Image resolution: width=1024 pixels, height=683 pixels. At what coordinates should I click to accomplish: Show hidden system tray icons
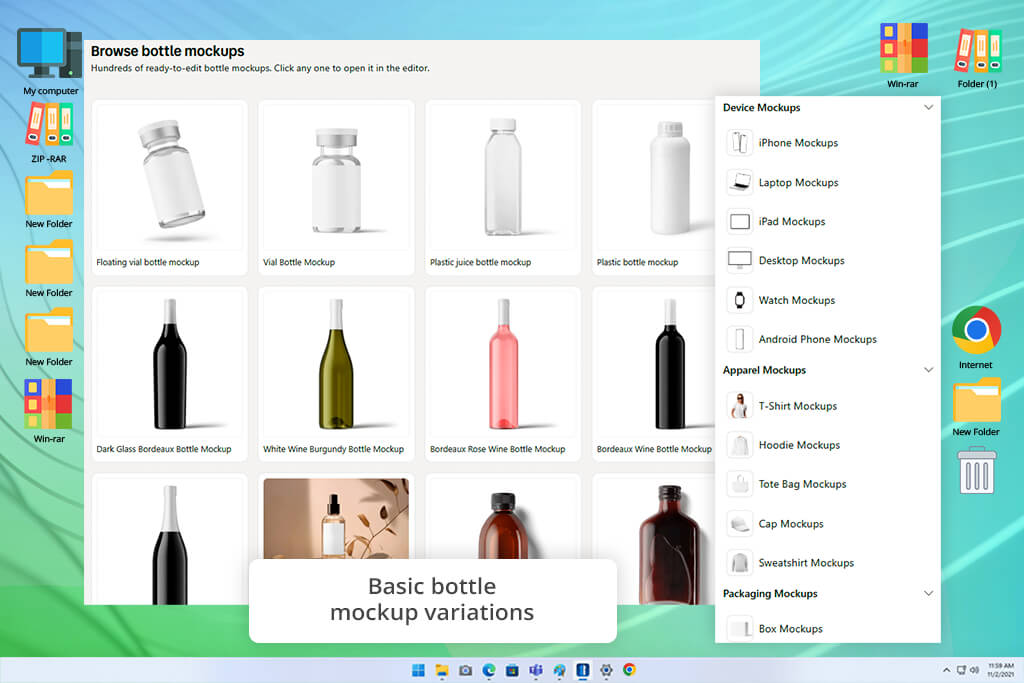point(946,670)
